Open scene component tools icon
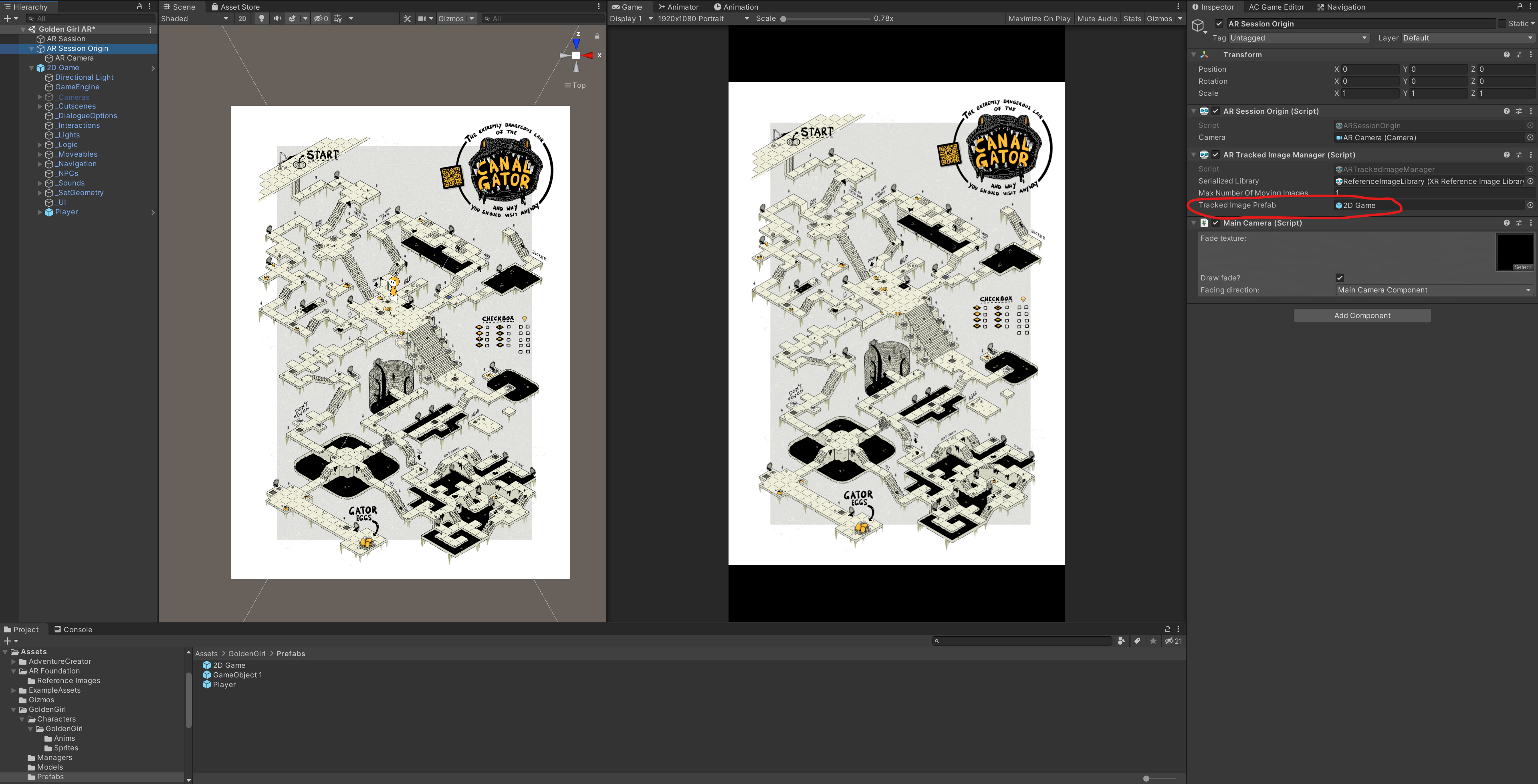This screenshot has width=1538, height=784. coord(407,18)
